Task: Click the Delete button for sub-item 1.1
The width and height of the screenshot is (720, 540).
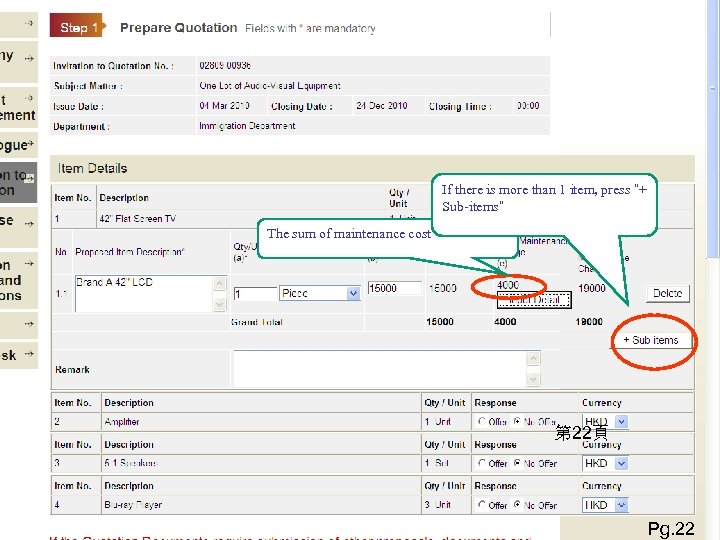Action: pyautogui.click(x=668, y=293)
